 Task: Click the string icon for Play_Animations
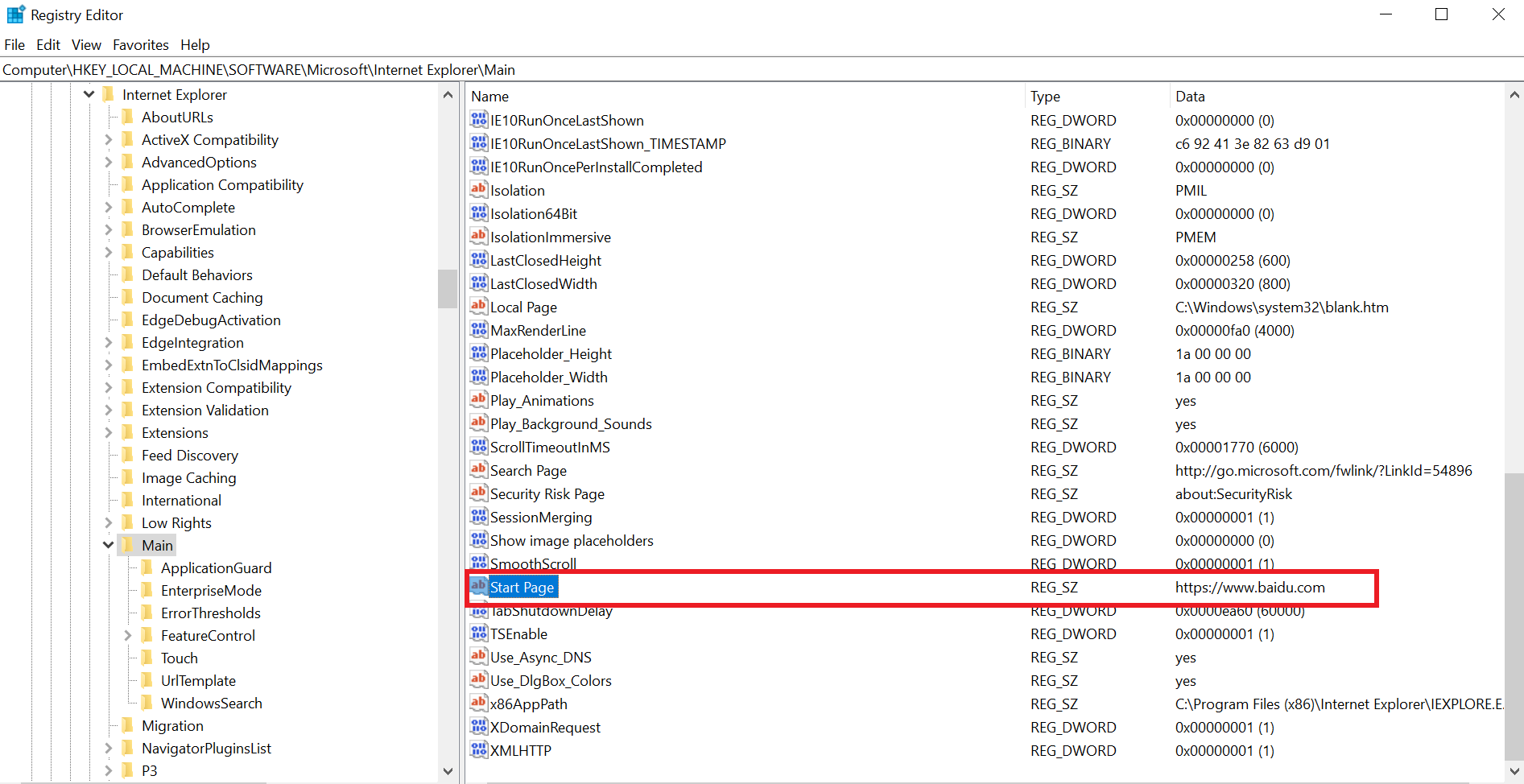tap(479, 400)
